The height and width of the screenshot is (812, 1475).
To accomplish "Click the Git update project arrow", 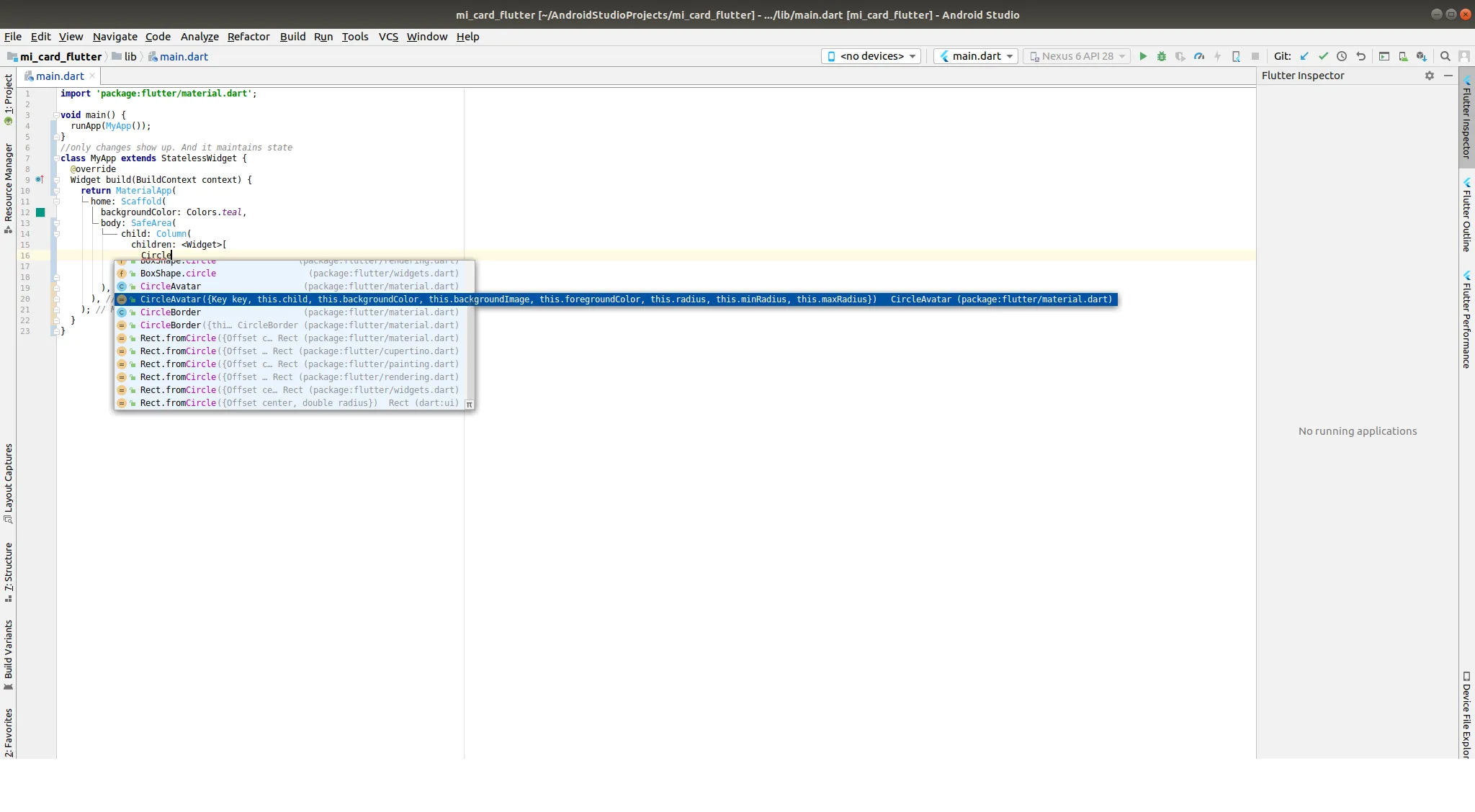I will pos(1304,56).
